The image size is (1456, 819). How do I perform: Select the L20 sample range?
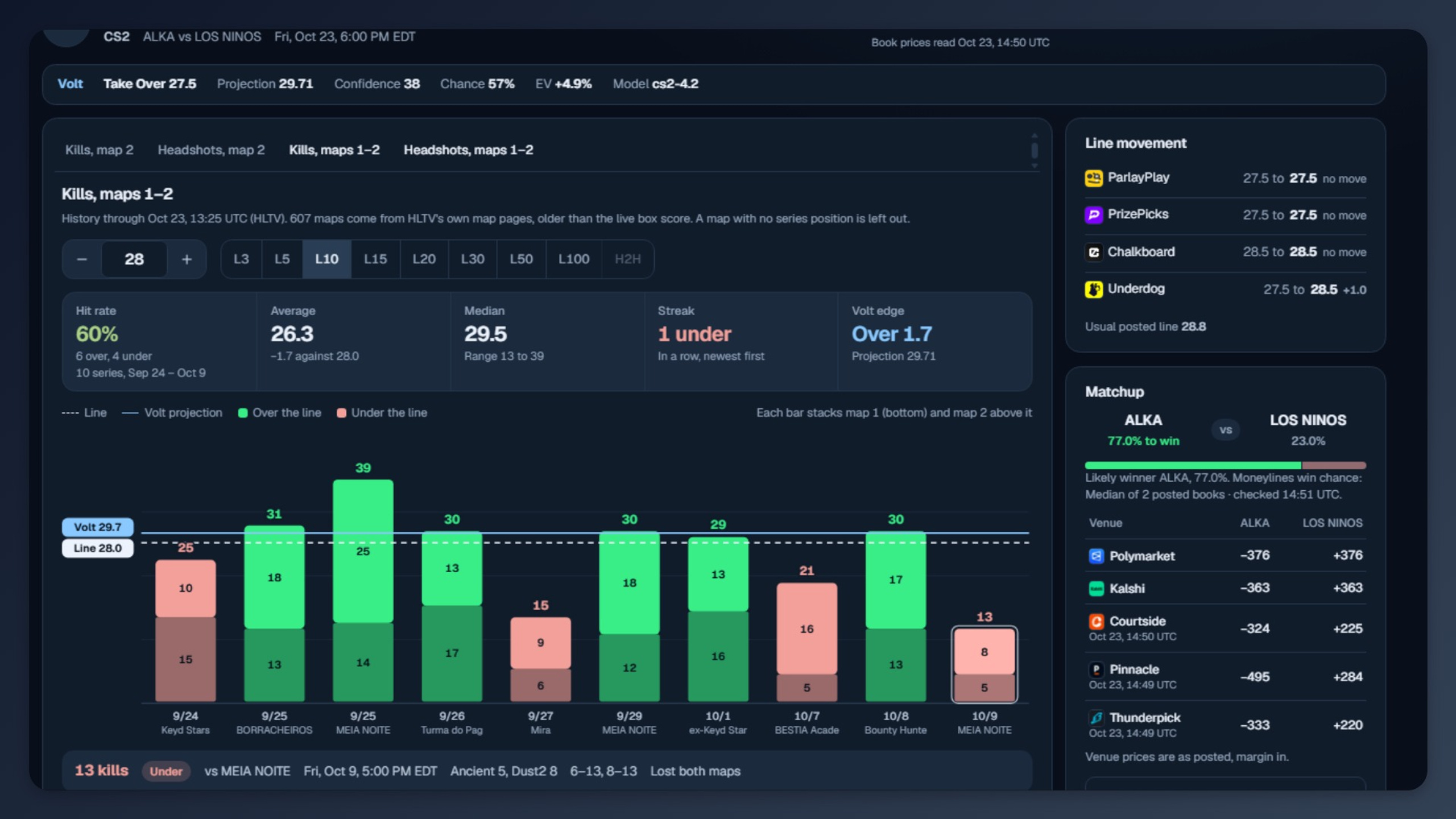click(x=424, y=259)
